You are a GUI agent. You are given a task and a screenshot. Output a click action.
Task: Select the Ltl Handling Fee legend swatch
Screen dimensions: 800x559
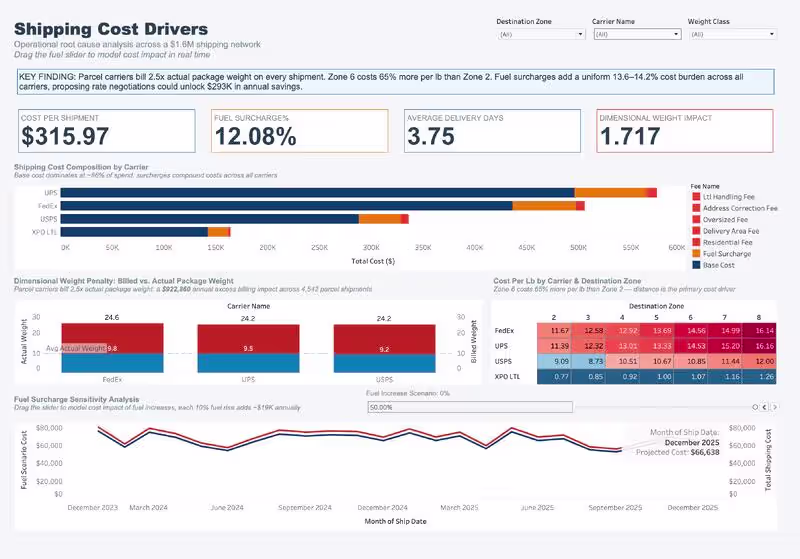tap(696, 196)
